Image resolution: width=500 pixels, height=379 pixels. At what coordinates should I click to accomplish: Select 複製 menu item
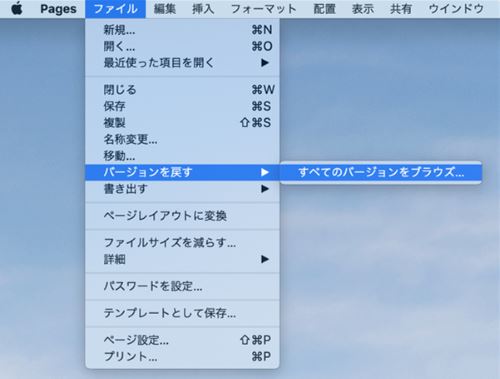click(182, 123)
